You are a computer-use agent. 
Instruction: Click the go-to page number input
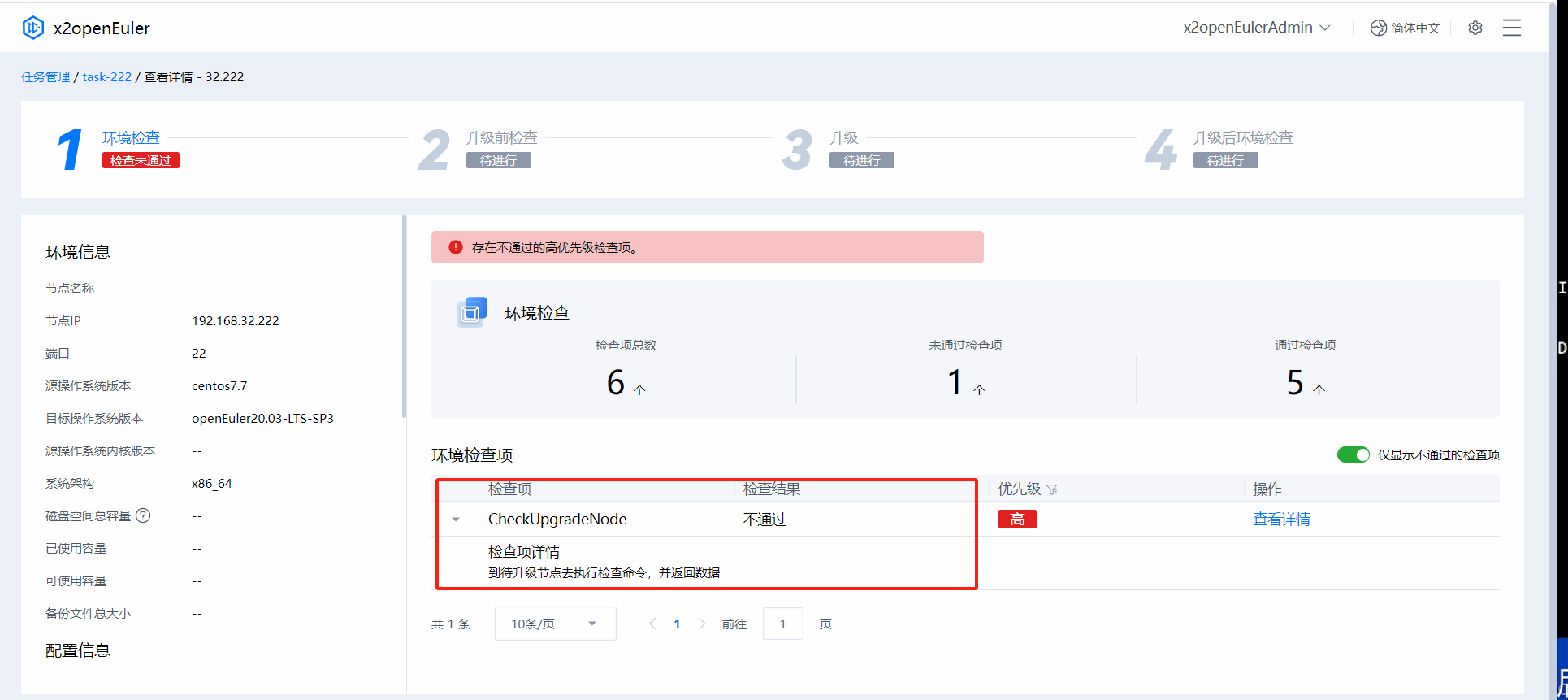tap(782, 624)
